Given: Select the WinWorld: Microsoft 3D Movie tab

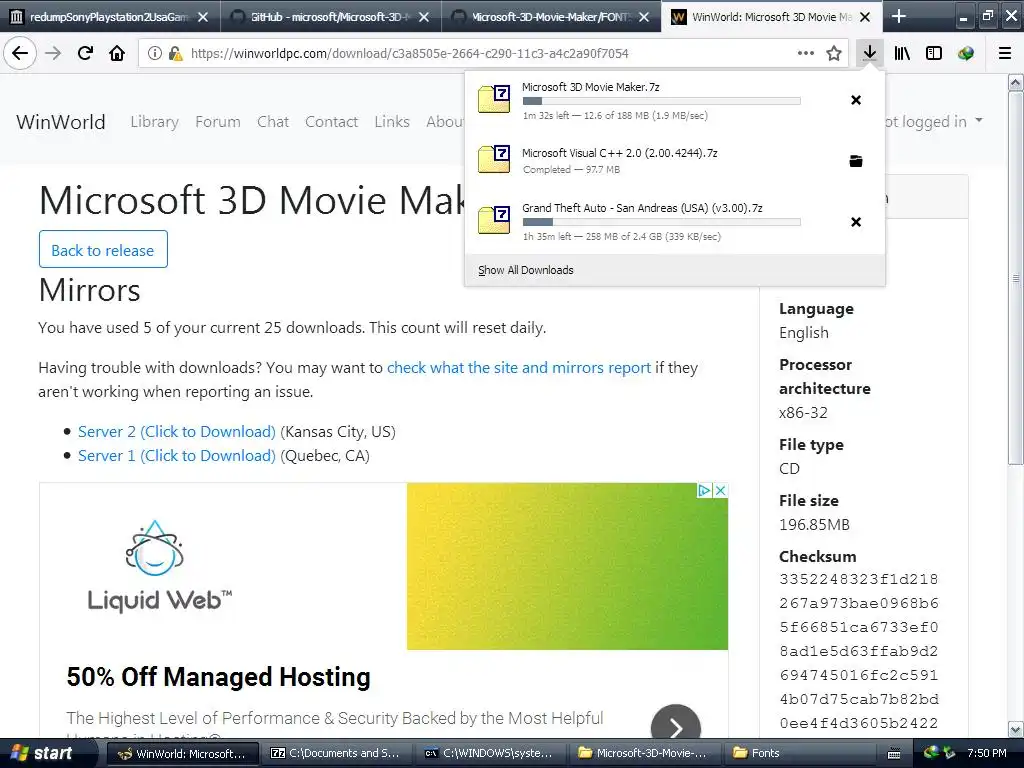Looking at the screenshot, I should (x=771, y=17).
